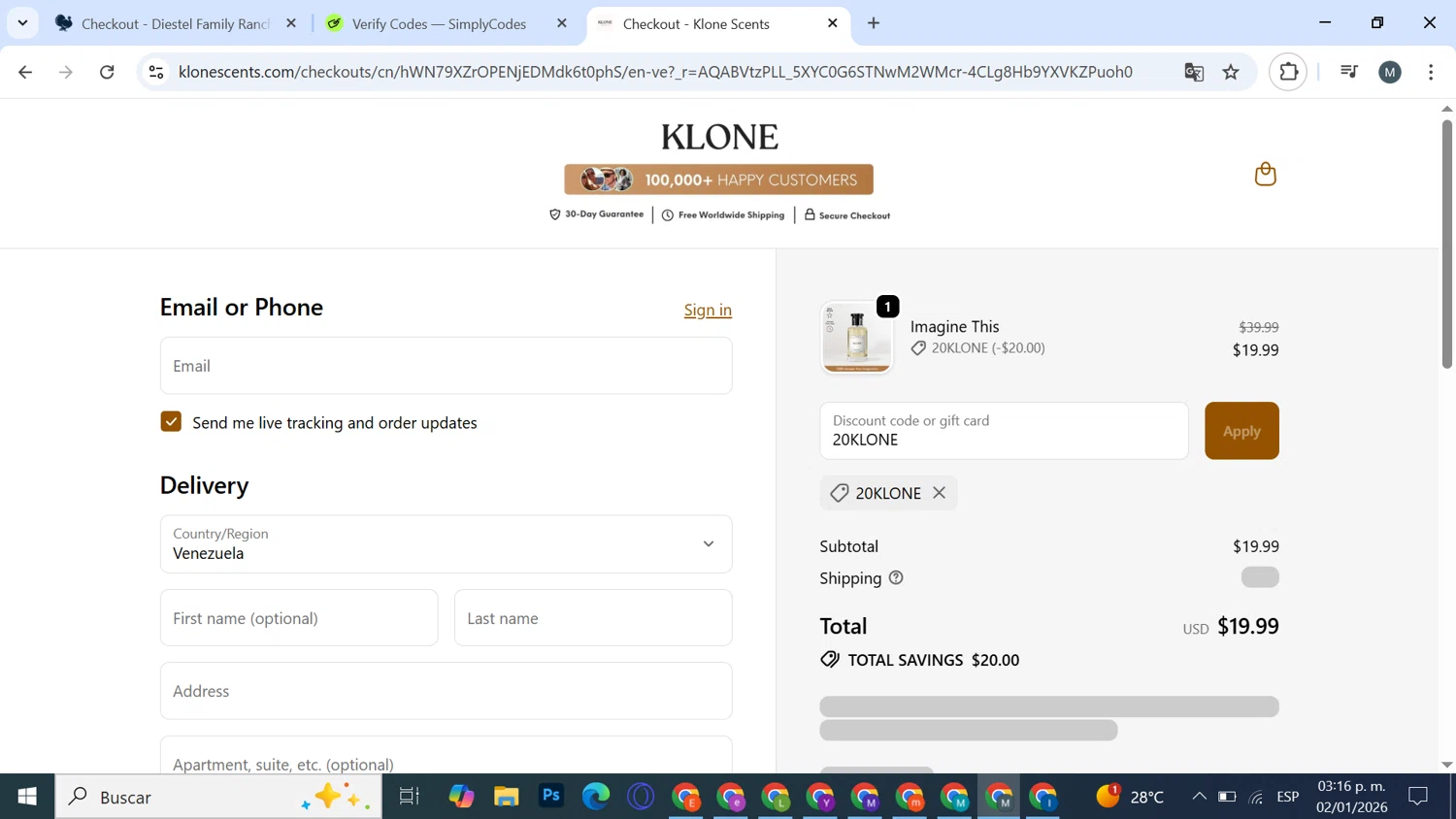Open the battery status tray icon
The image size is (1456, 819).
click(1227, 797)
